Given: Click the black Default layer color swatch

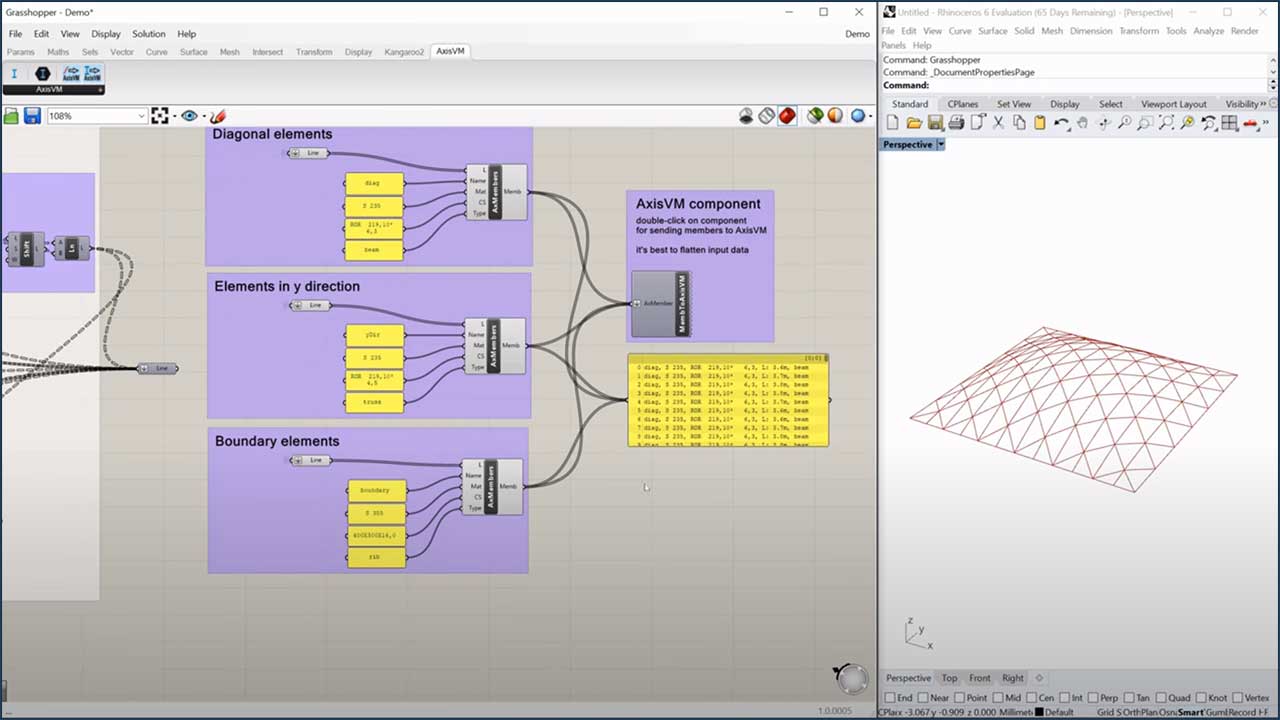Looking at the screenshot, I should point(1039,712).
